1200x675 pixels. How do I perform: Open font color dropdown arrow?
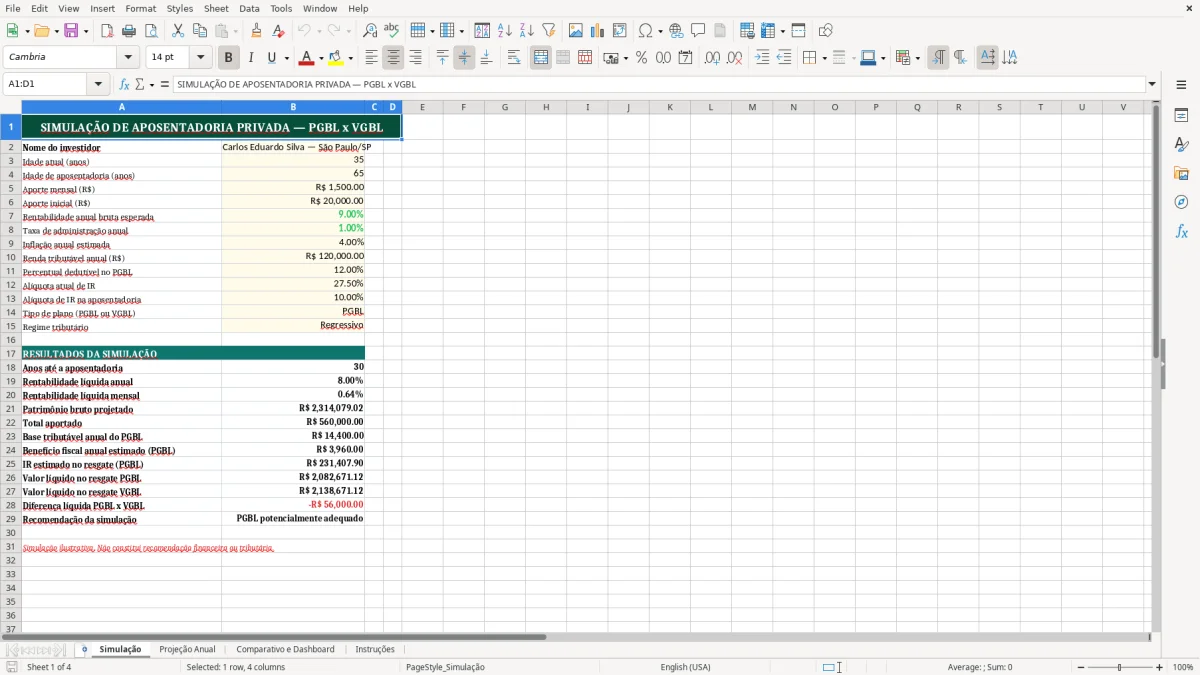click(x=321, y=58)
